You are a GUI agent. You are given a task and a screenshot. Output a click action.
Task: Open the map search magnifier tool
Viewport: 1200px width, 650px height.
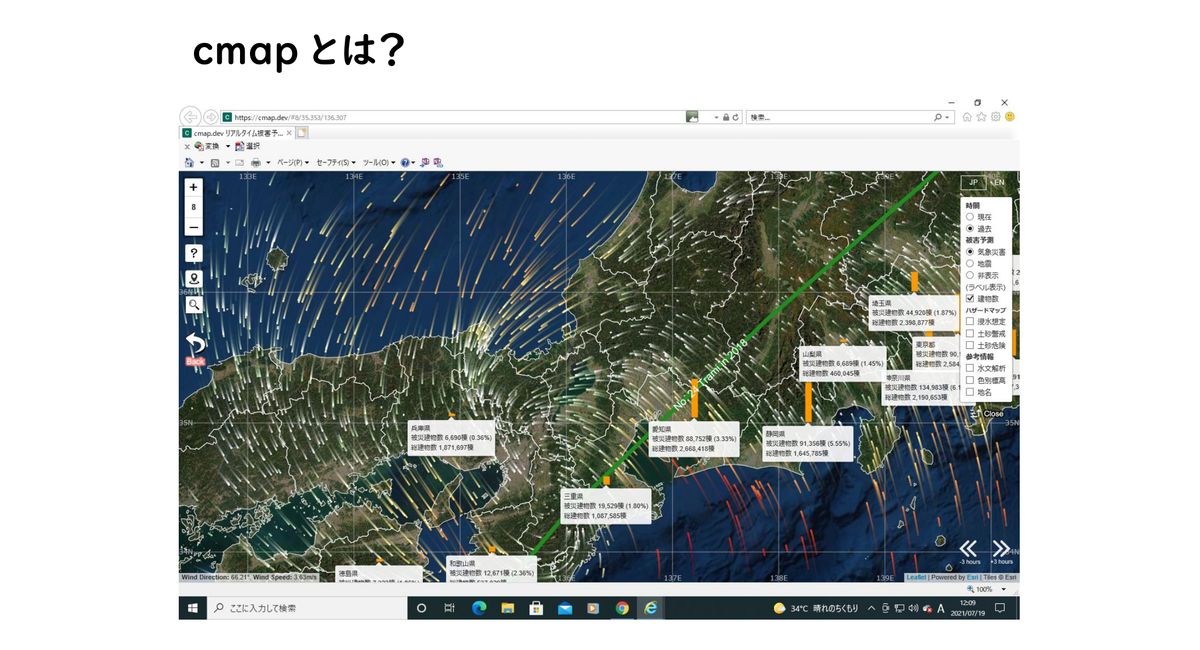click(194, 304)
